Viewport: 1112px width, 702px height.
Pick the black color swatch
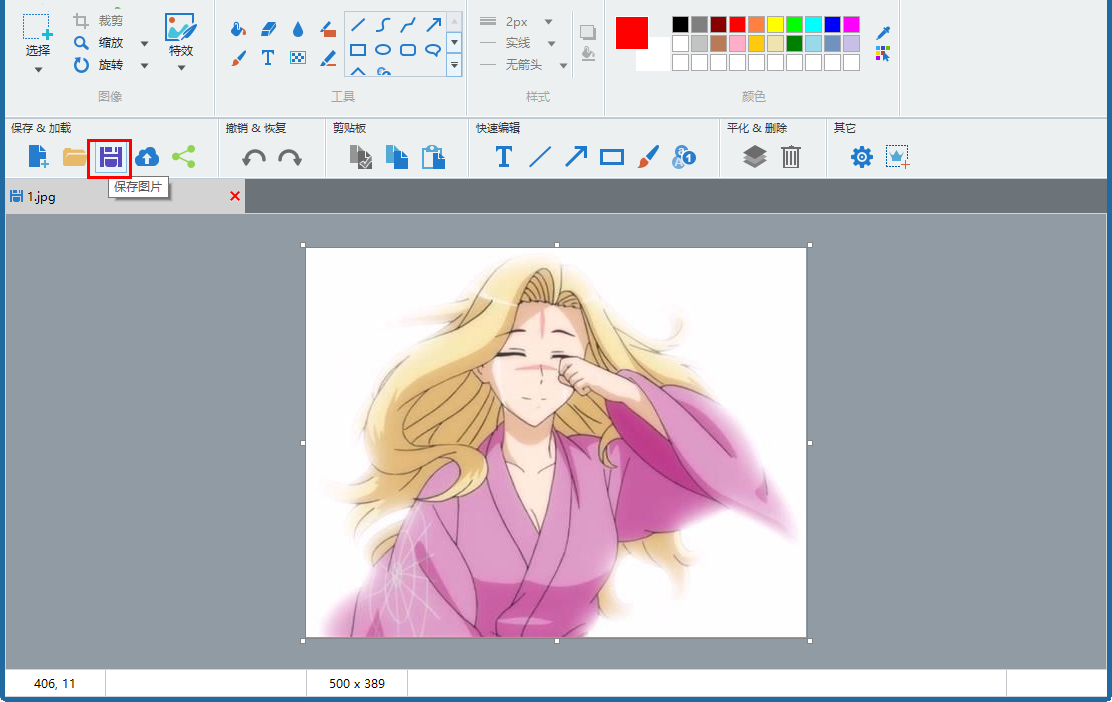680,25
